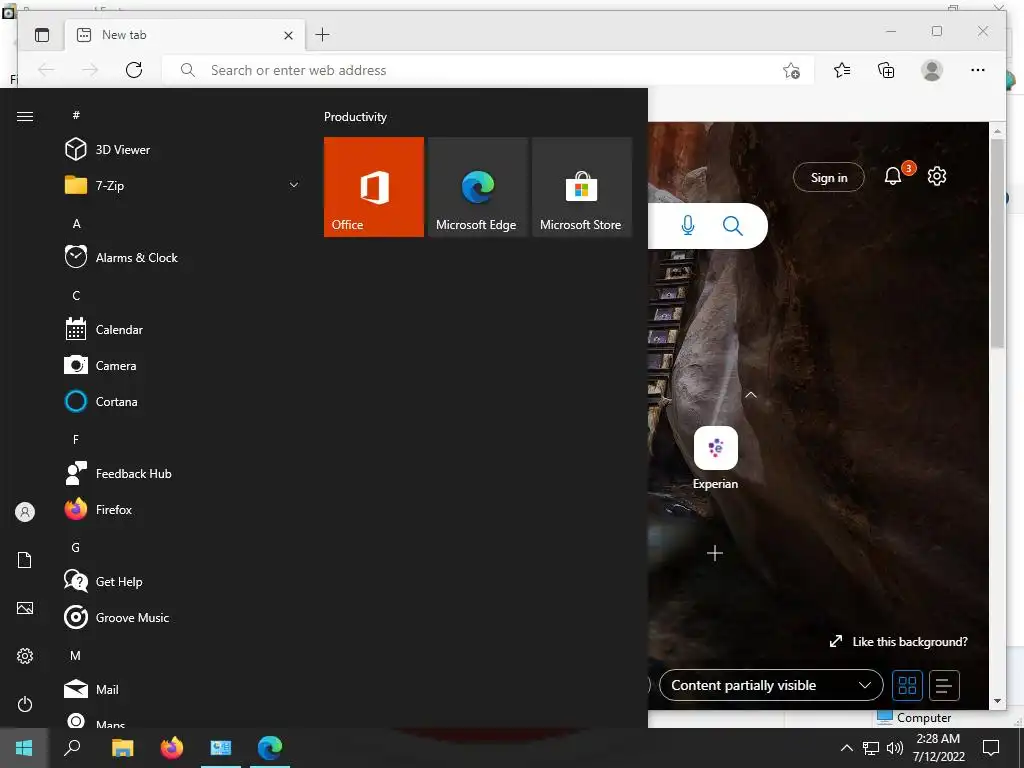The height and width of the screenshot is (768, 1024).
Task: Click Like this background link
Action: pos(899,641)
